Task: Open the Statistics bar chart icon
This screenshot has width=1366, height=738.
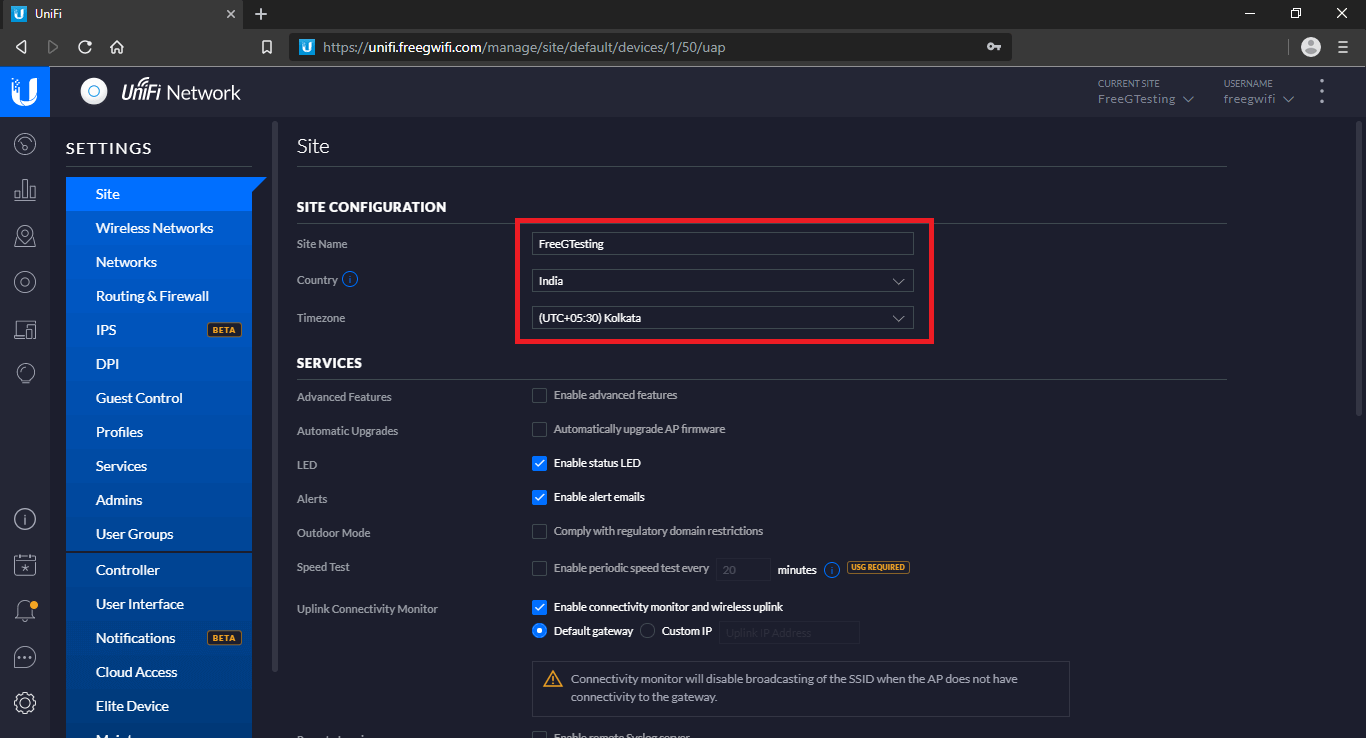Action: (x=25, y=190)
